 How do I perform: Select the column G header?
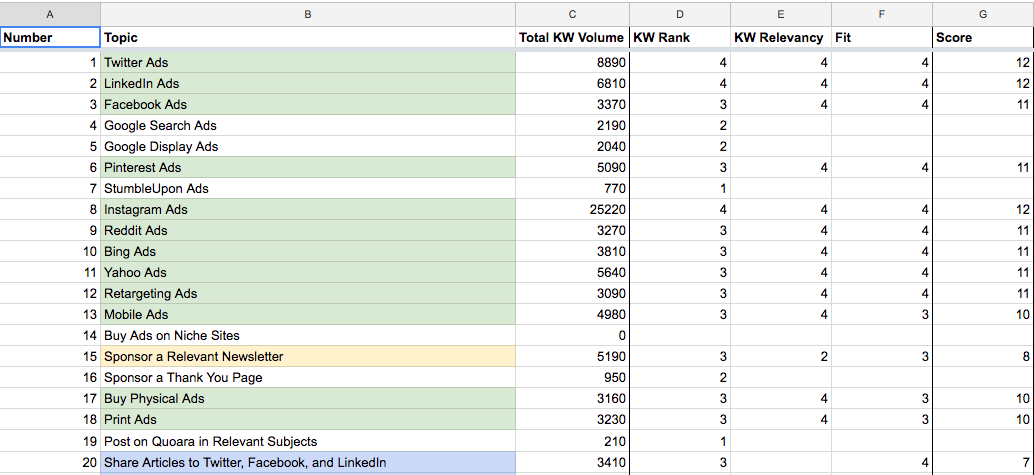pos(983,14)
